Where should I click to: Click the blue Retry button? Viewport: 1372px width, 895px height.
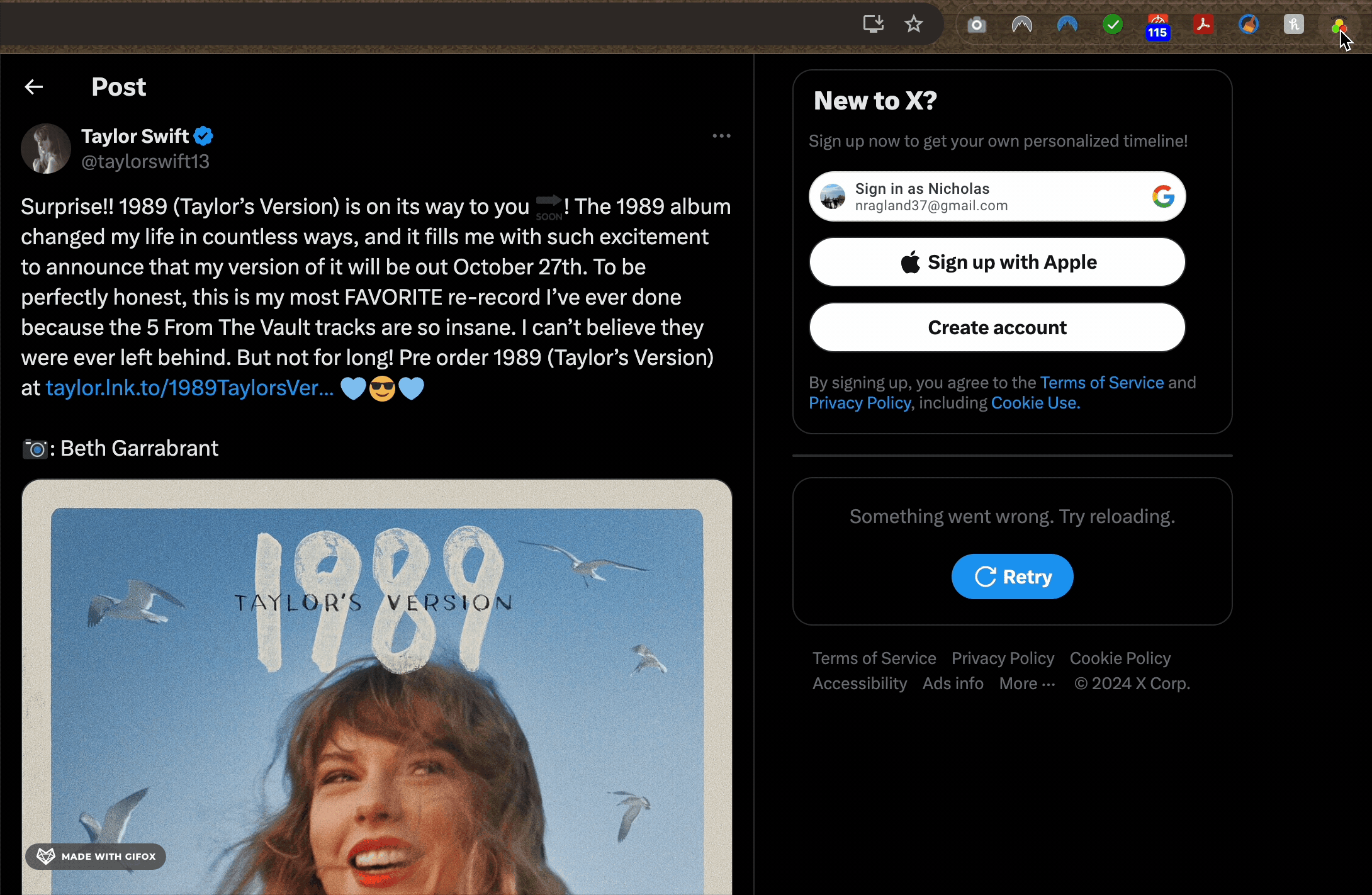point(1012,577)
